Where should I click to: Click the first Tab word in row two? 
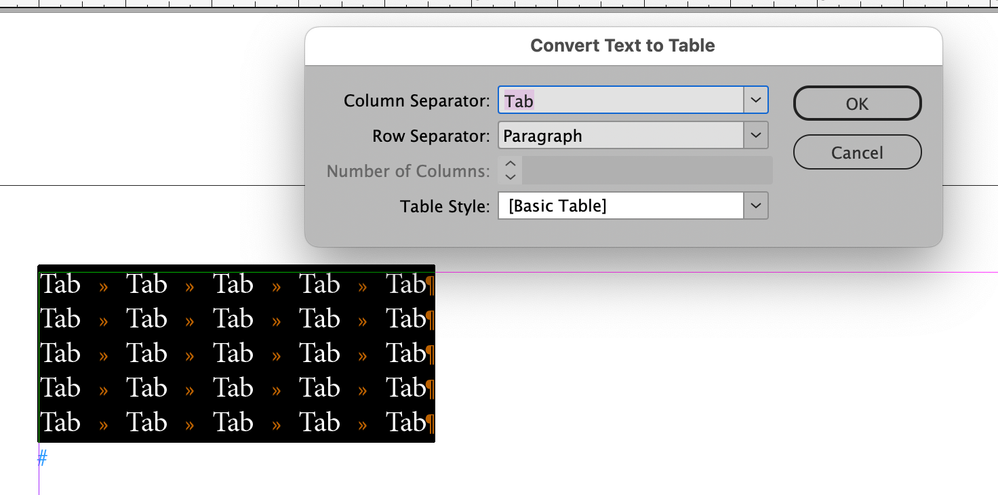click(60, 319)
